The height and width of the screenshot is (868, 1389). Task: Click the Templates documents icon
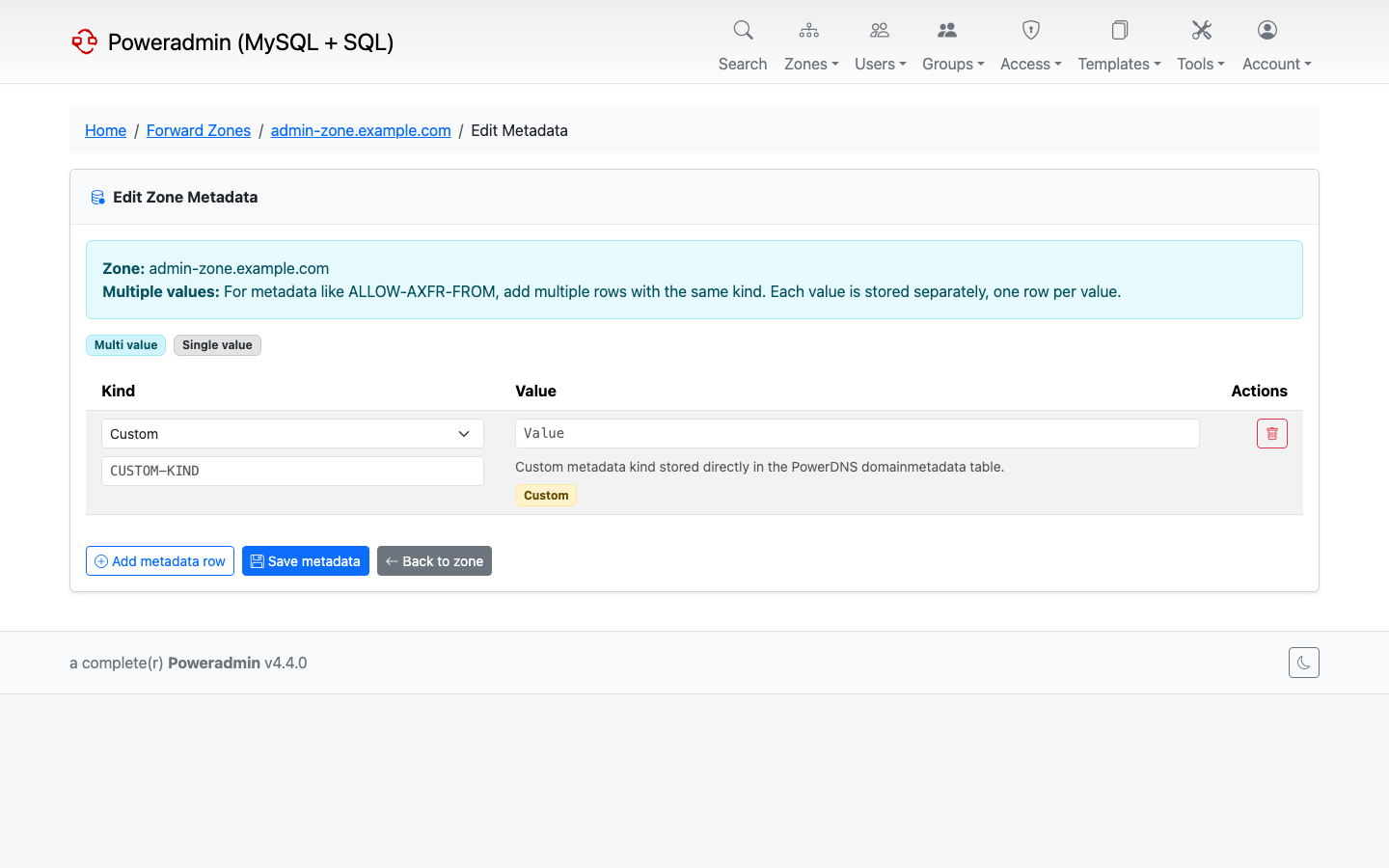[1120, 30]
